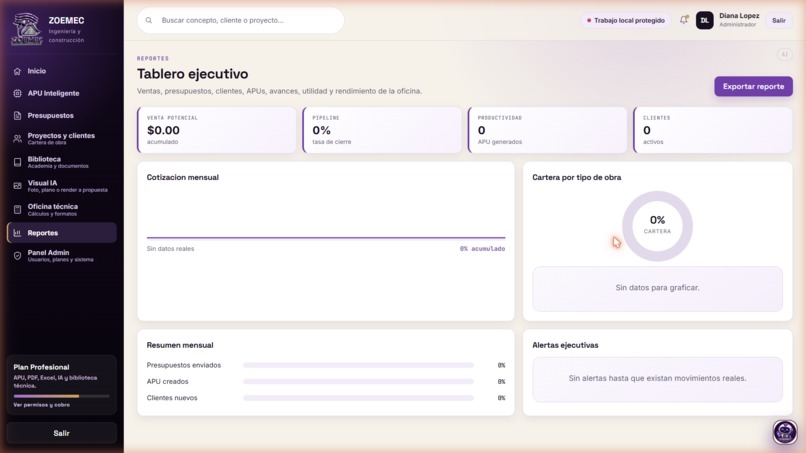Click APU creados progress bar

pyautogui.click(x=358, y=382)
